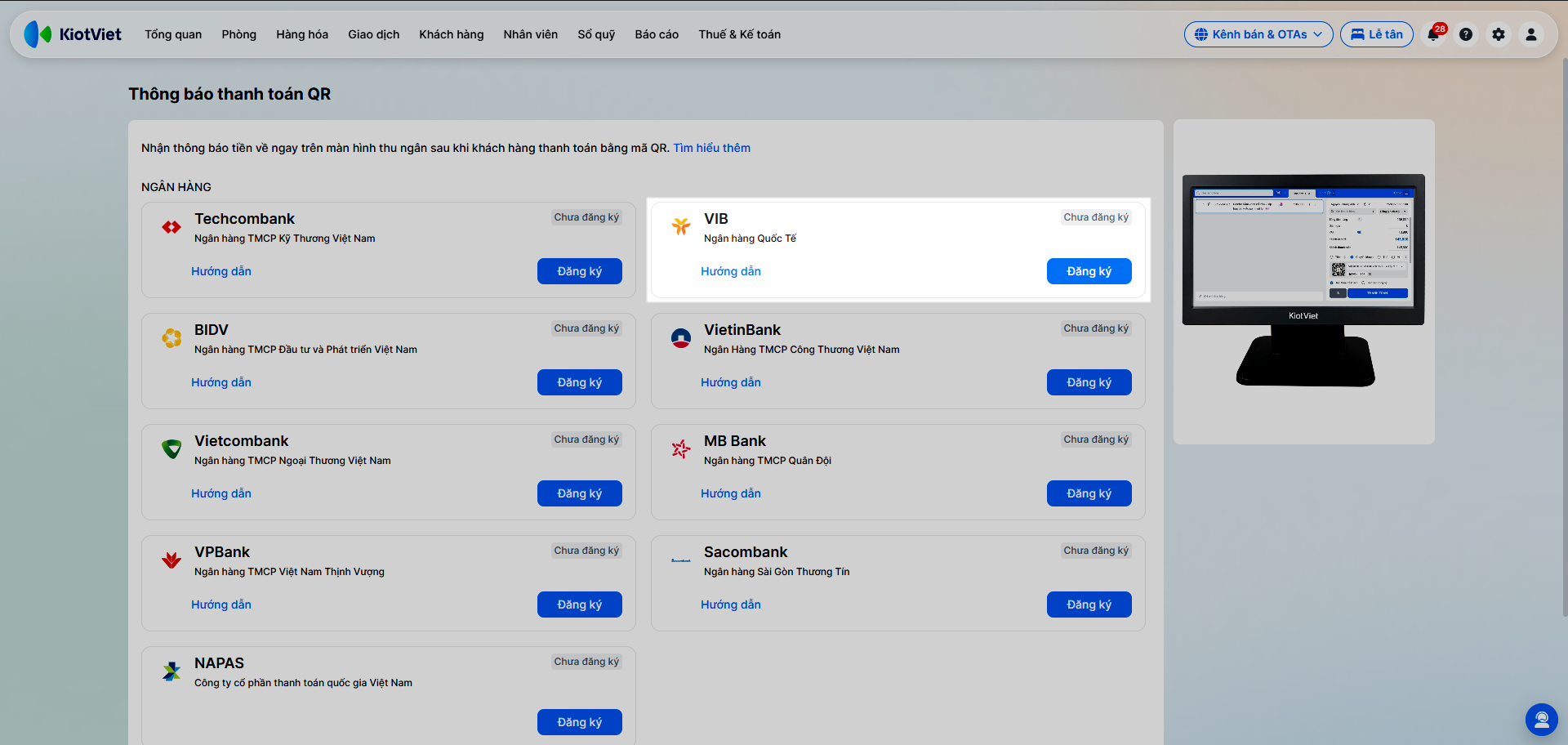Open BIDV Hướng dẫn guide link
This screenshot has height=745, width=1568.
(x=221, y=382)
